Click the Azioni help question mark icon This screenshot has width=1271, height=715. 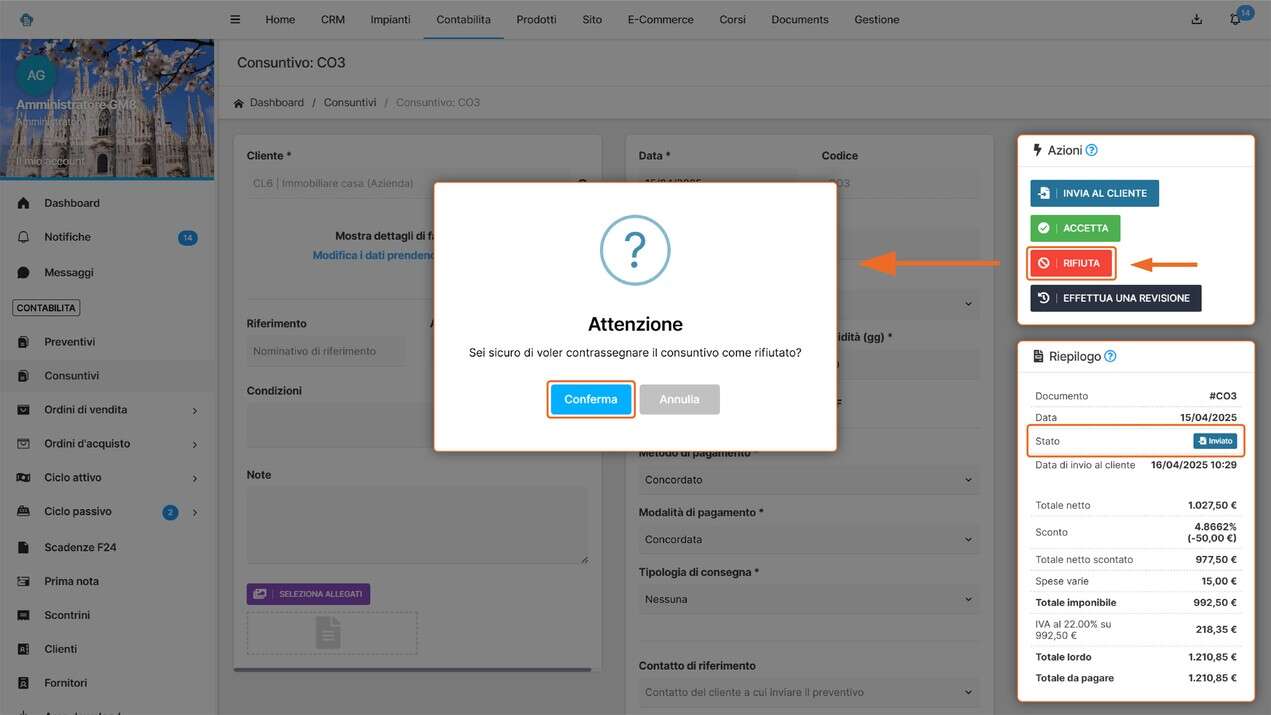pos(1091,150)
